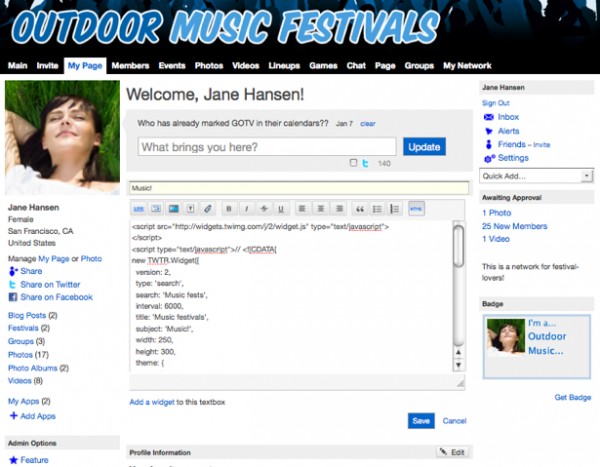
Task: Click the attach file paperclip icon
Action: pos(208,209)
